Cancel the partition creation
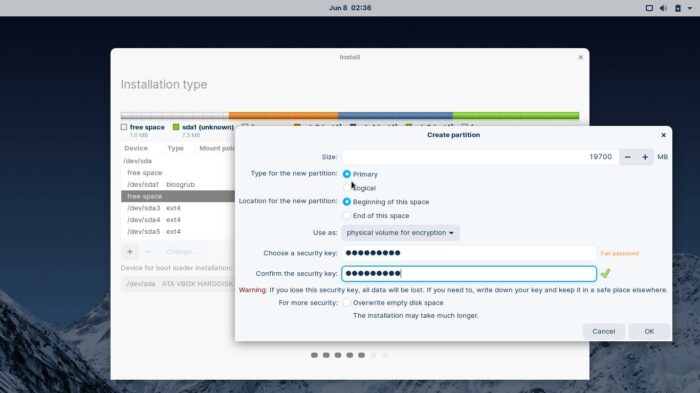The image size is (700, 393). coord(604,331)
